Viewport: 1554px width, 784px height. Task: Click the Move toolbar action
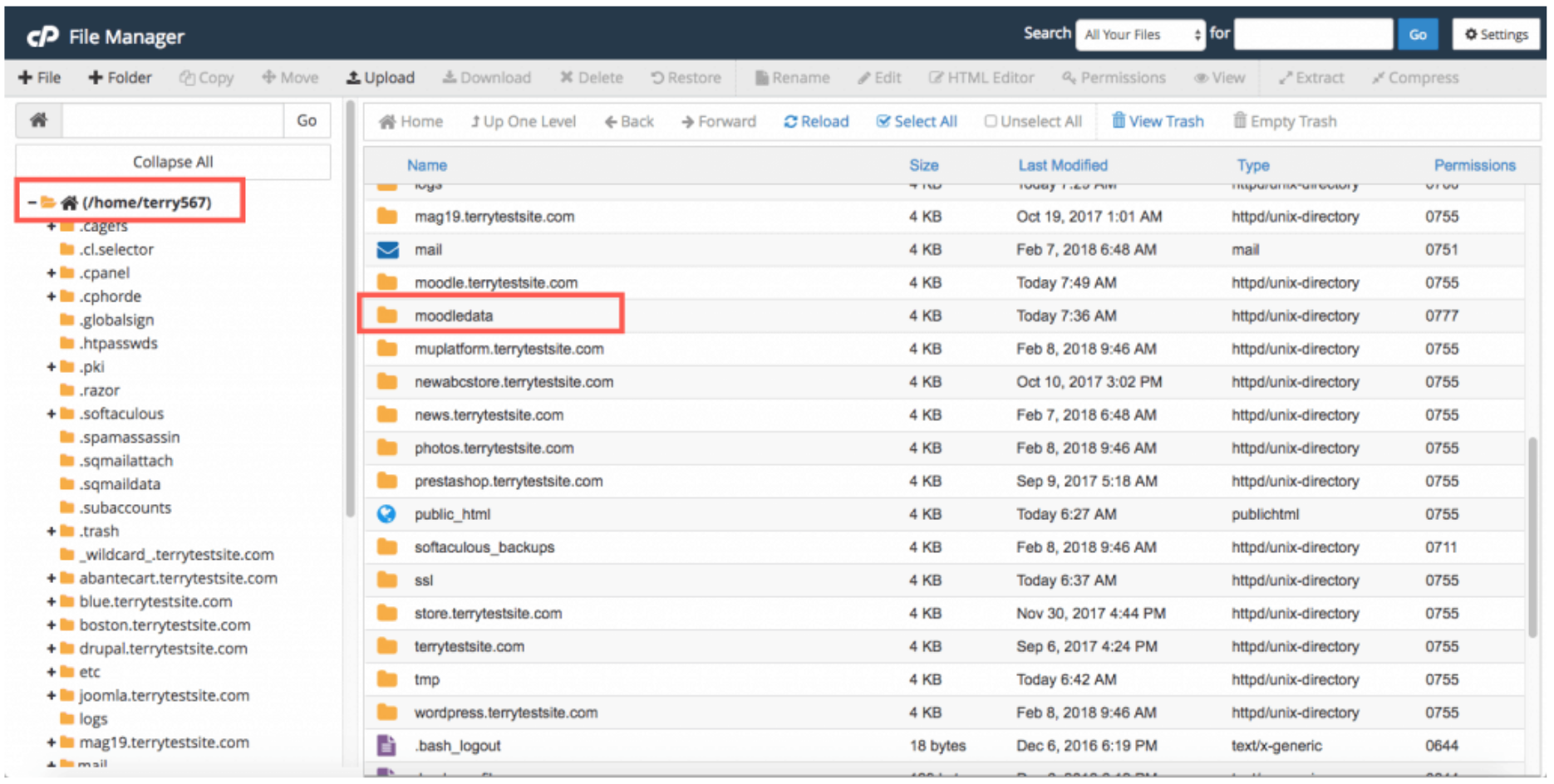290,77
